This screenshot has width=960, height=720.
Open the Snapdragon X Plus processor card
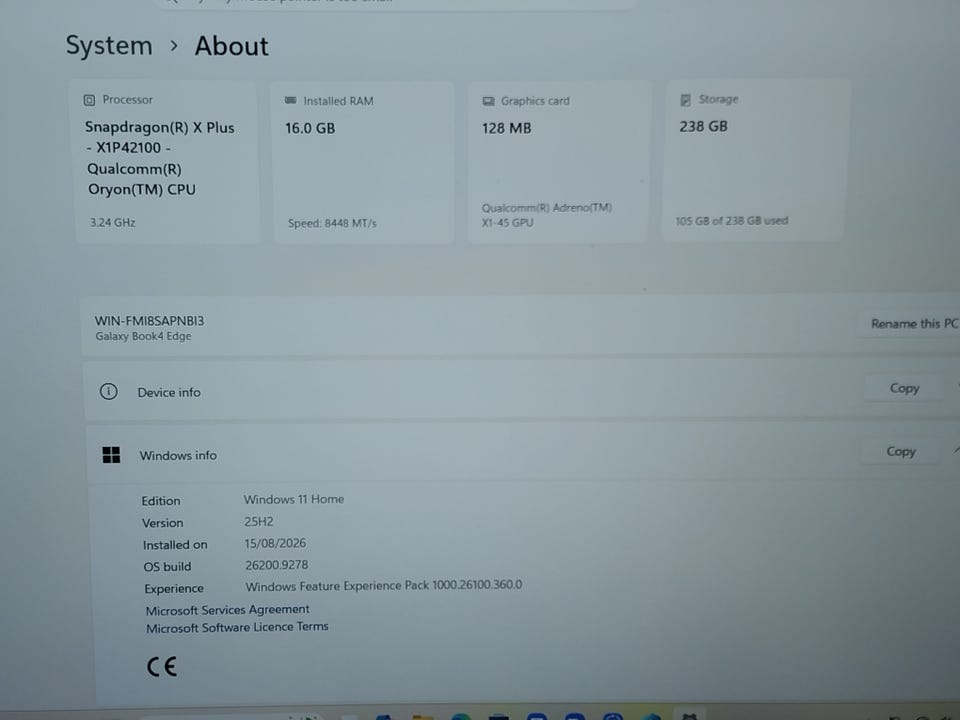tap(167, 162)
